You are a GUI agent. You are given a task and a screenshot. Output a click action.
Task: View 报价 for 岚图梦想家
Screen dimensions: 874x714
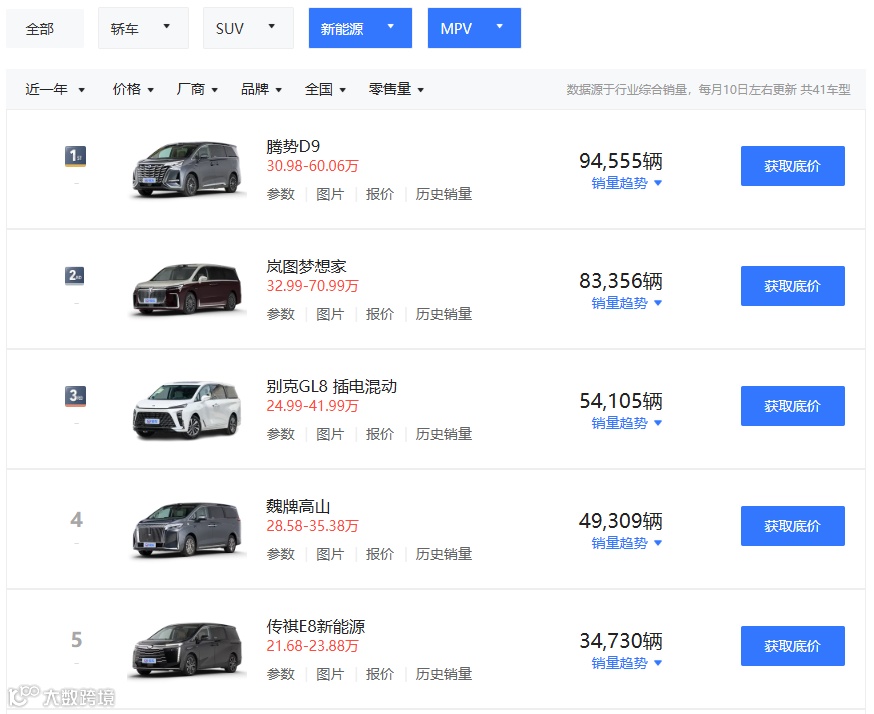[380, 314]
